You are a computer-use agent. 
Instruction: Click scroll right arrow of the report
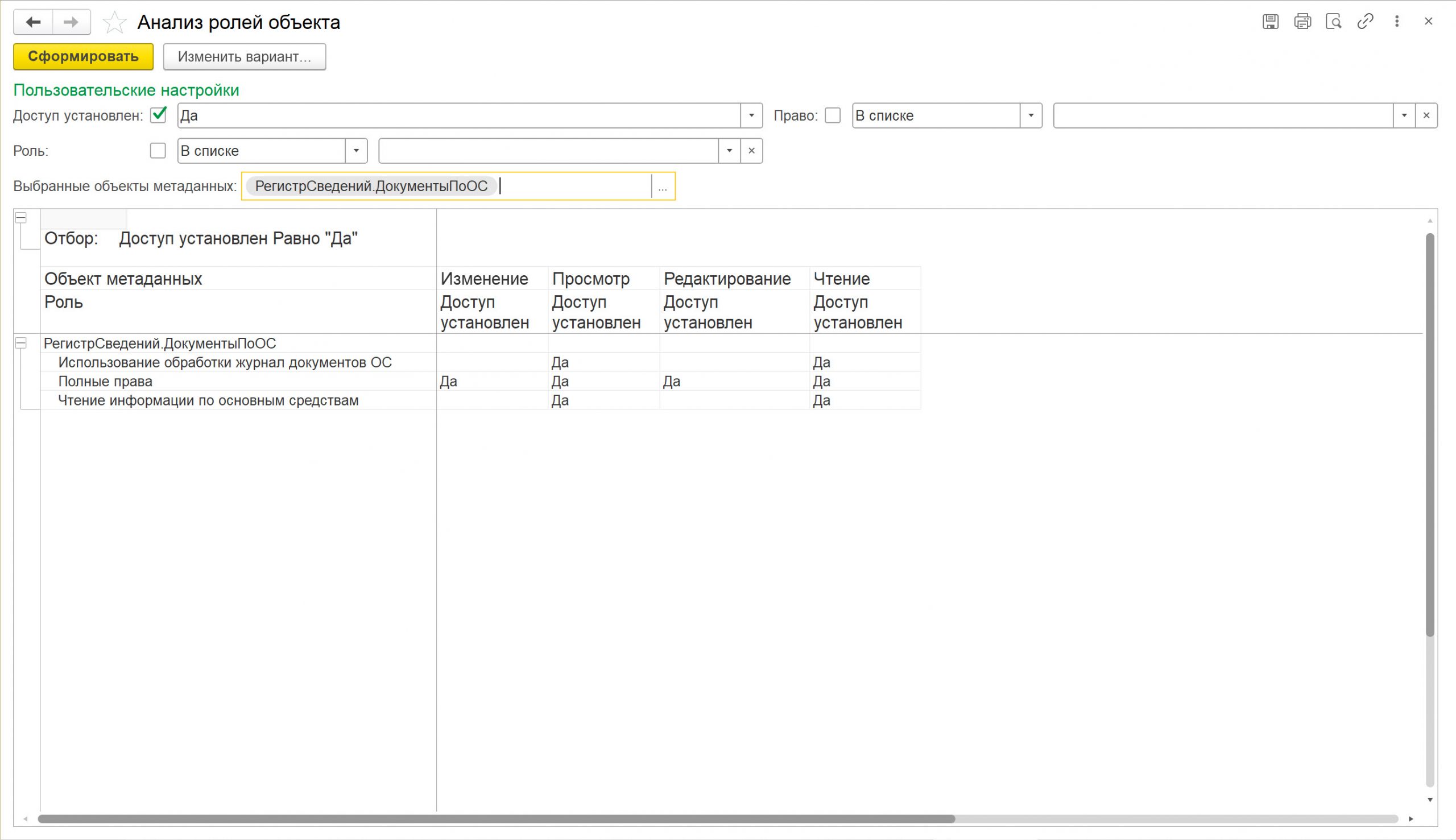click(1411, 818)
